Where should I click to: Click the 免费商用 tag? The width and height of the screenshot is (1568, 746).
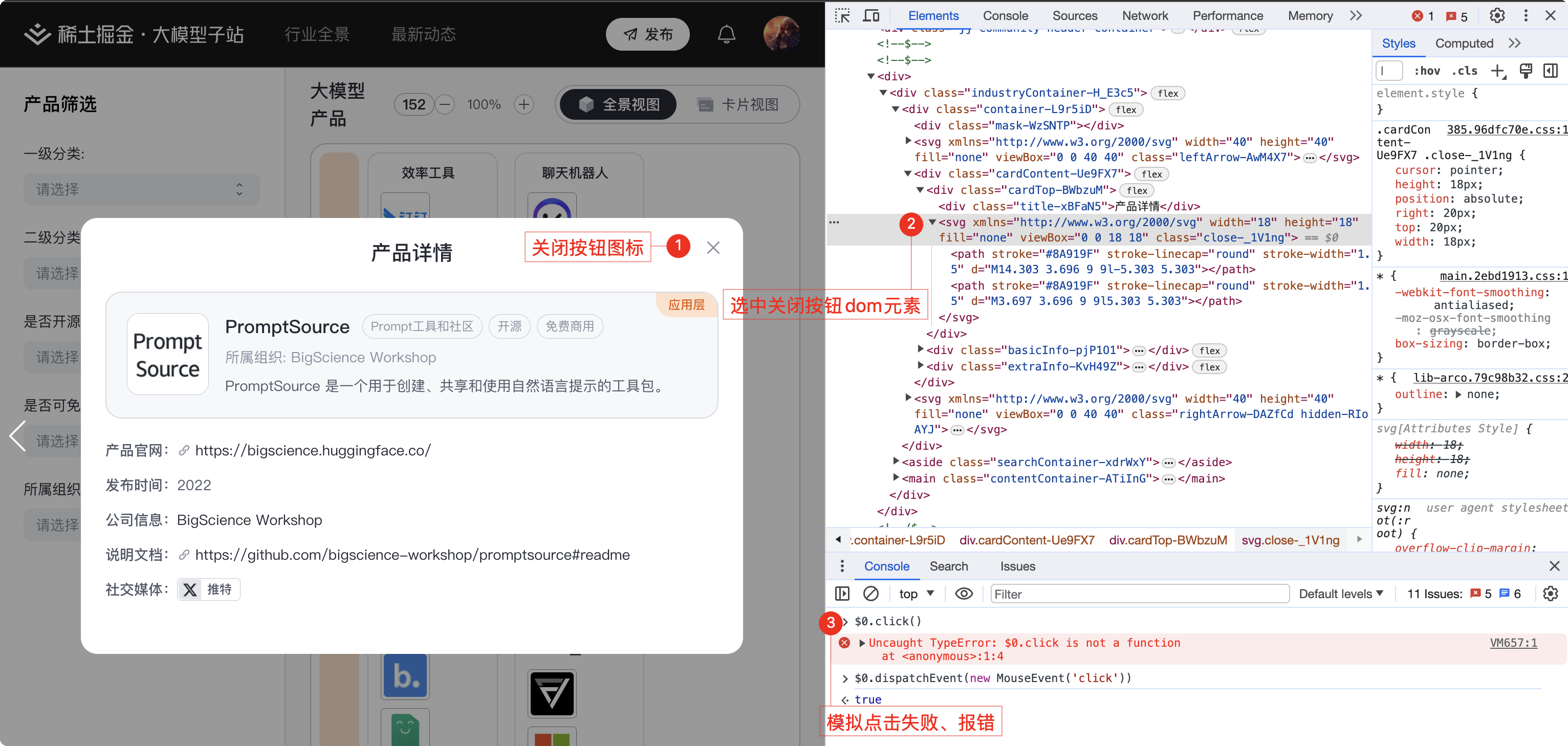[x=570, y=326]
